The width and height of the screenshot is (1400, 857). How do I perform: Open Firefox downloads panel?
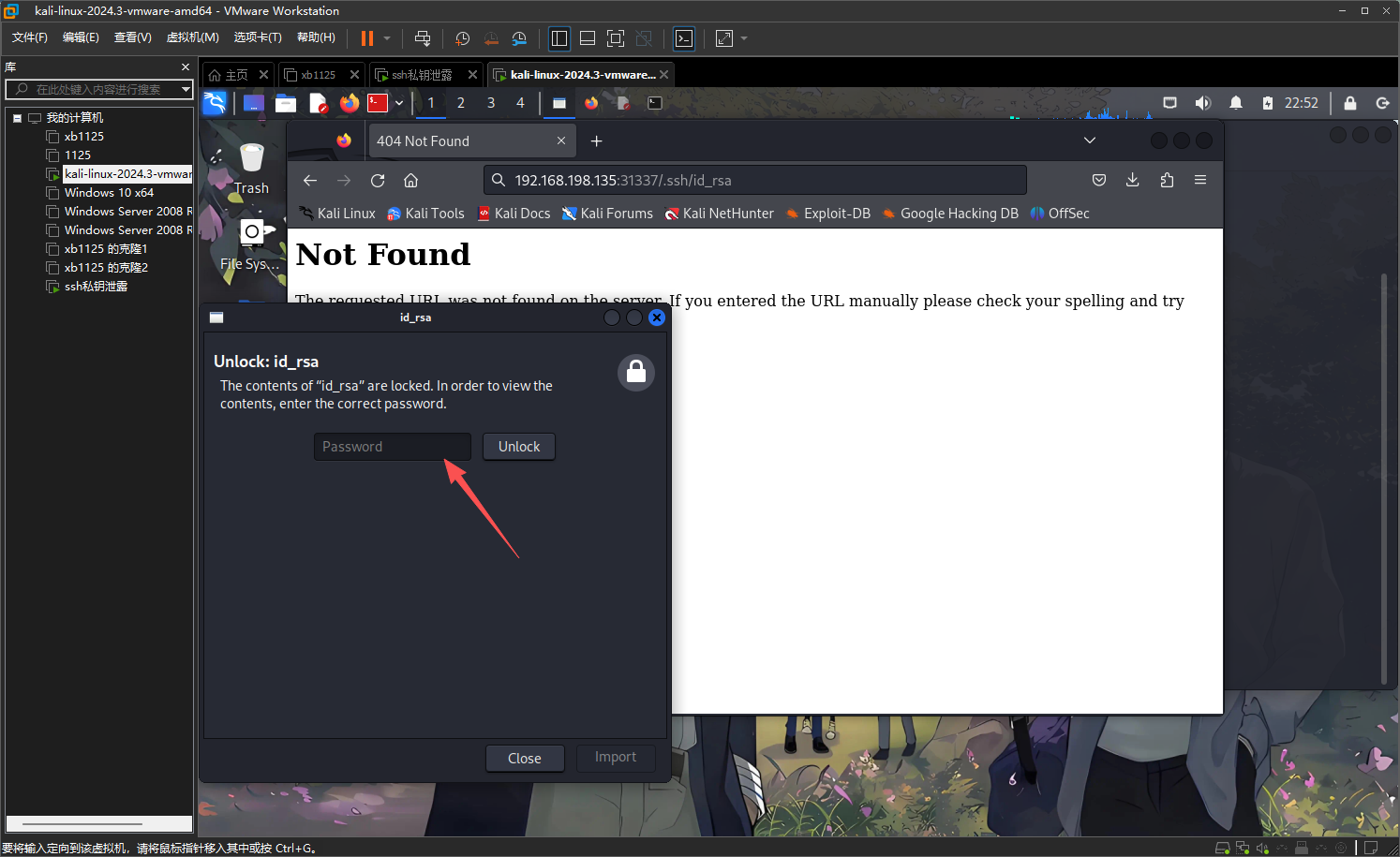(x=1132, y=180)
